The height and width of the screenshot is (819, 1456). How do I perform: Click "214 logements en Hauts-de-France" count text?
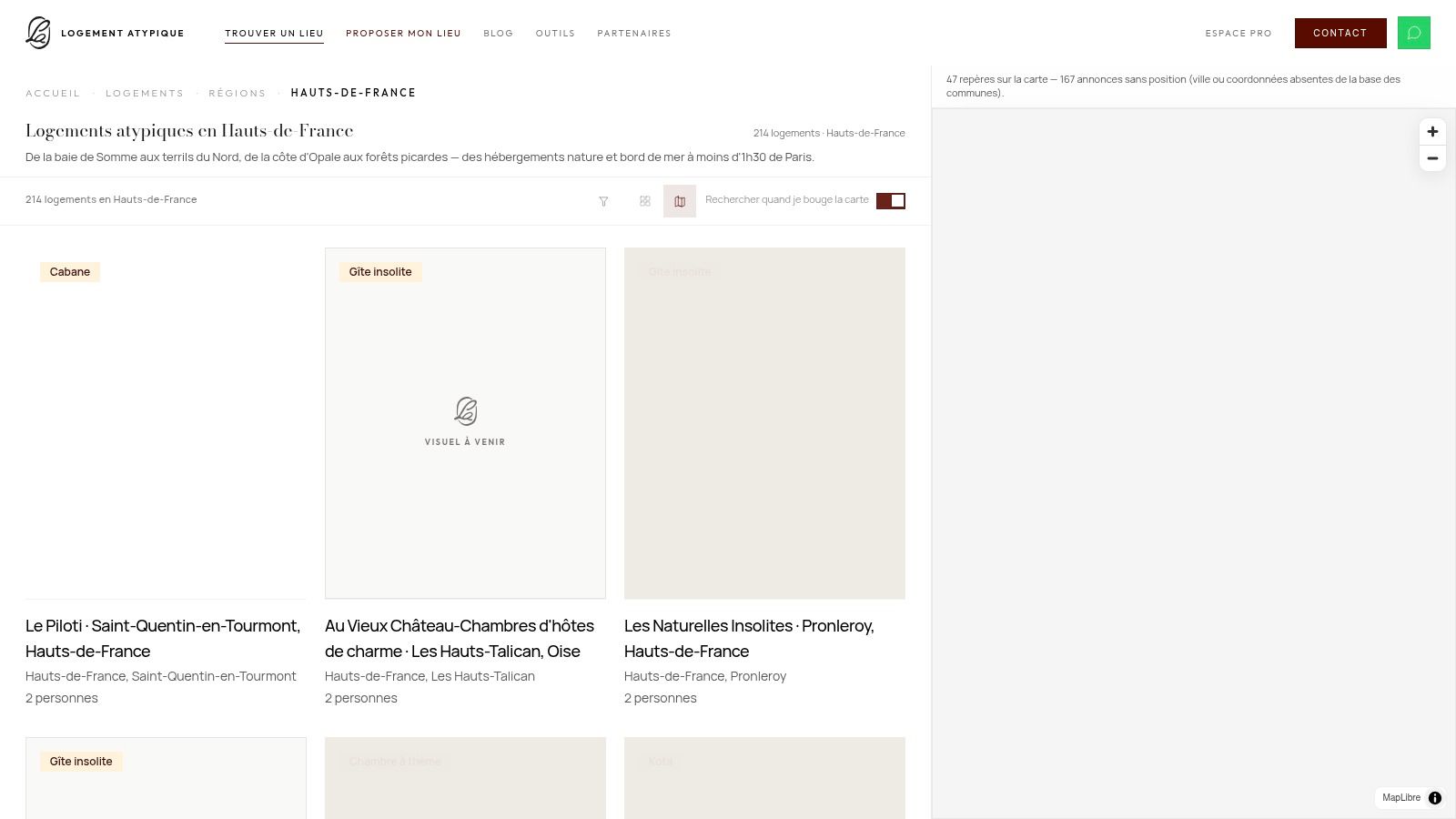[111, 199]
